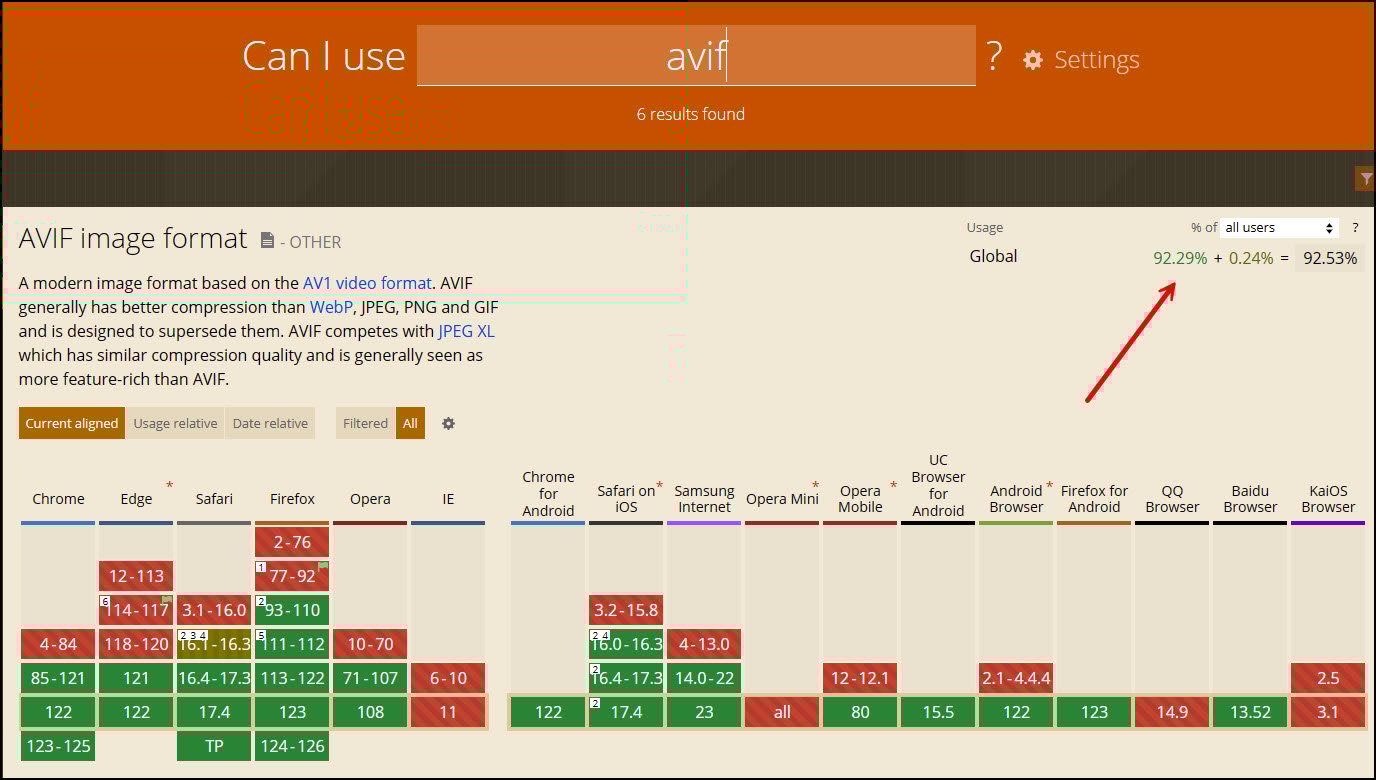Click the note flag on the Edge 114-117 cell
Viewport: 1376px width, 780px height.
(165, 598)
